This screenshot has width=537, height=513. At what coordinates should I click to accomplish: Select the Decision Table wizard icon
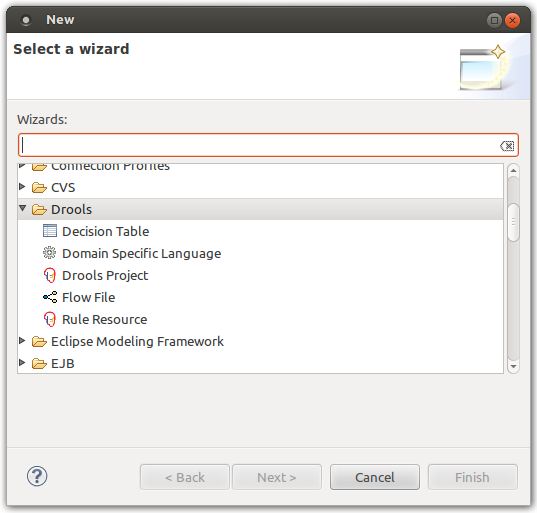[50, 231]
